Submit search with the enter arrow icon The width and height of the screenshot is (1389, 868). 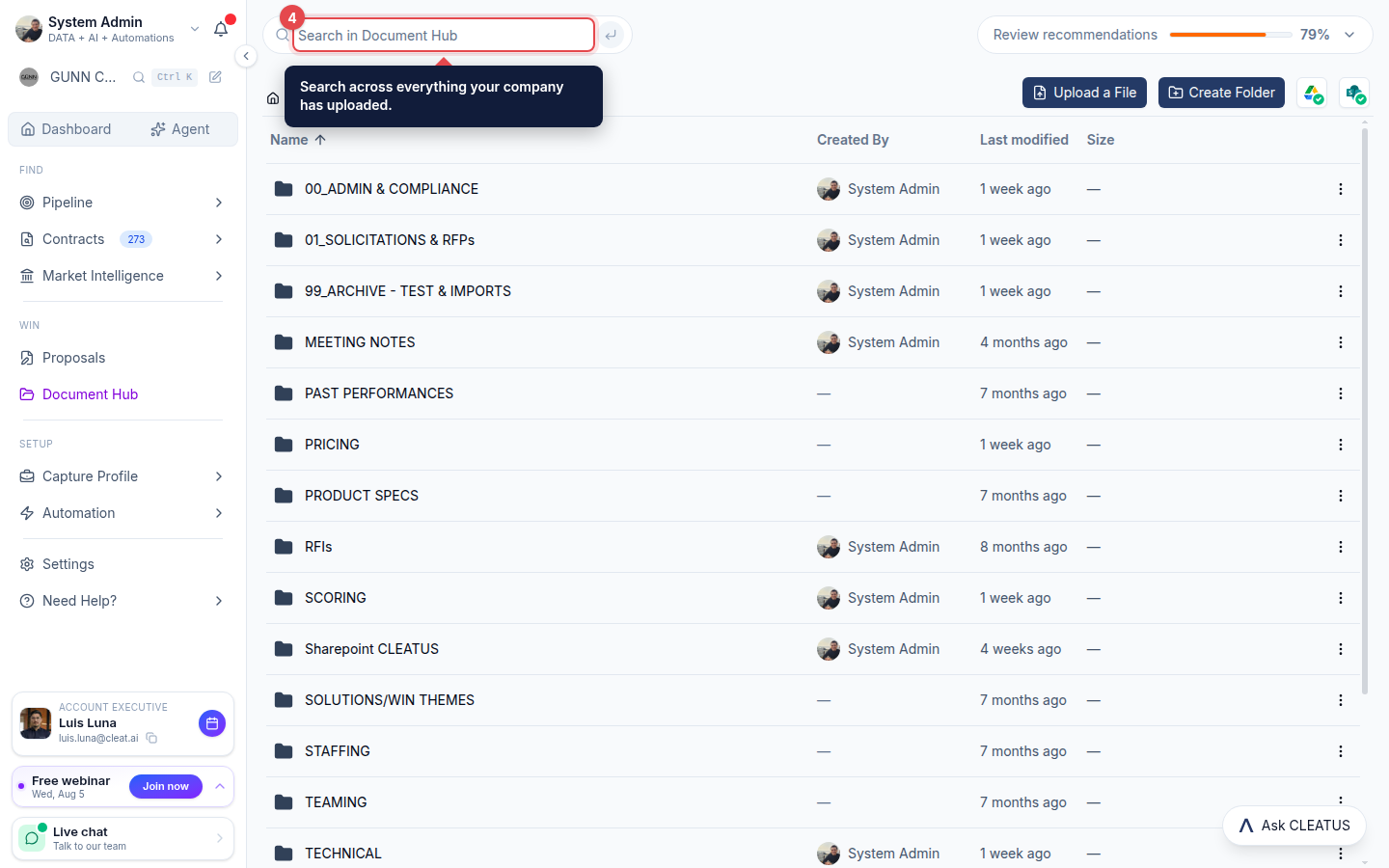click(611, 35)
